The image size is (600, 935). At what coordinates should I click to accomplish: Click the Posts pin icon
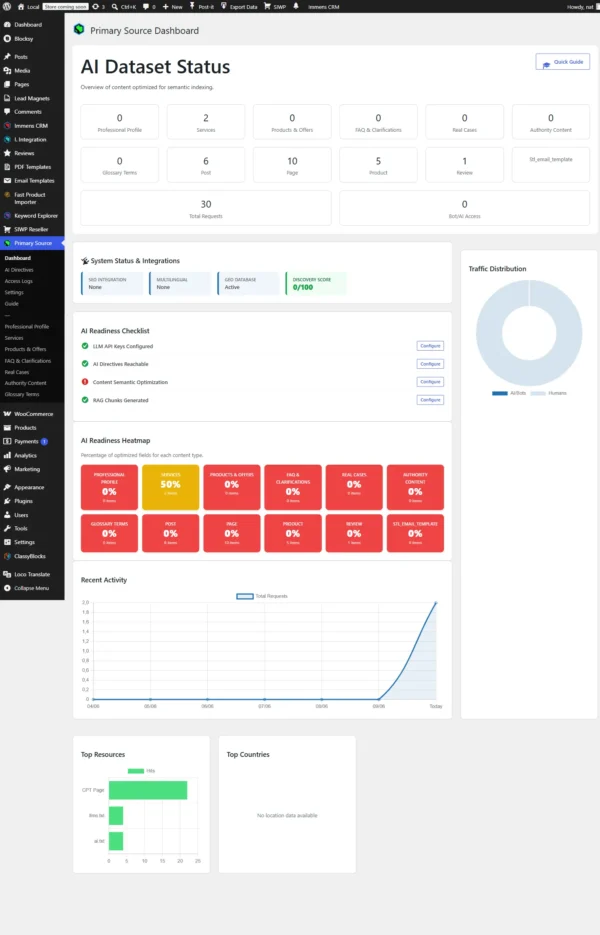(7, 57)
